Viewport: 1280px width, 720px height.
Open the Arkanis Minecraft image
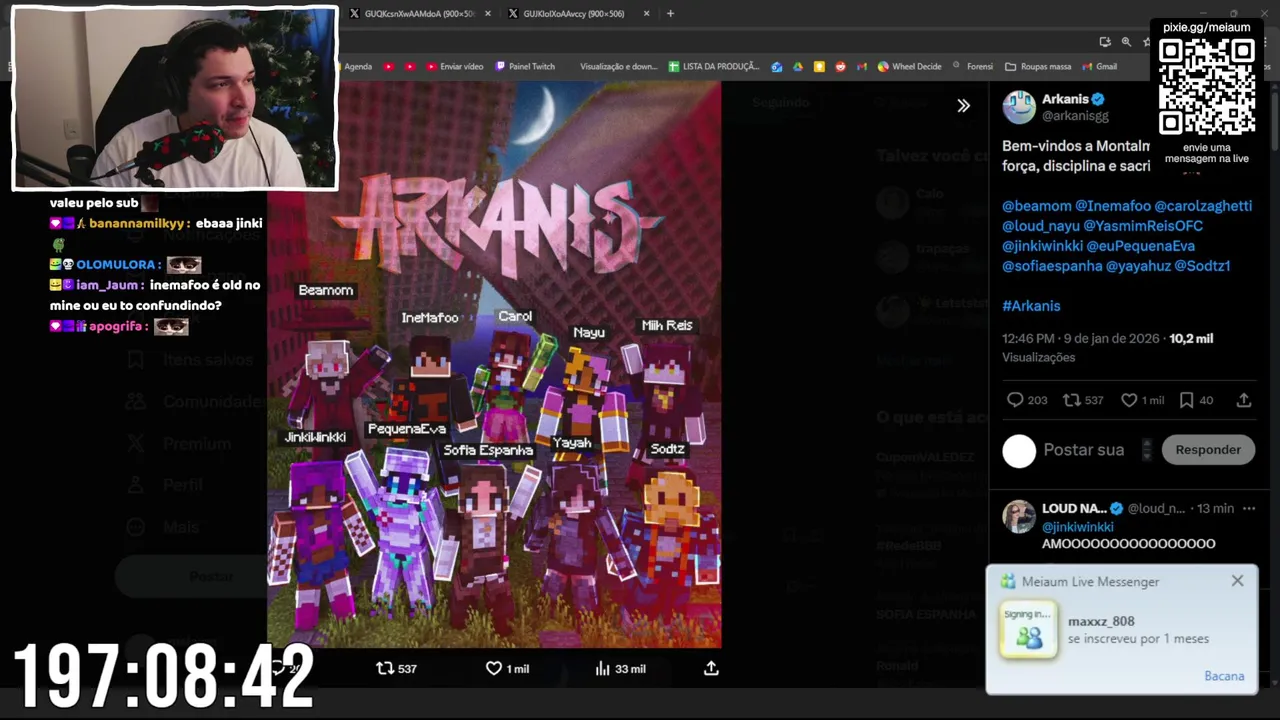pyautogui.click(x=494, y=365)
